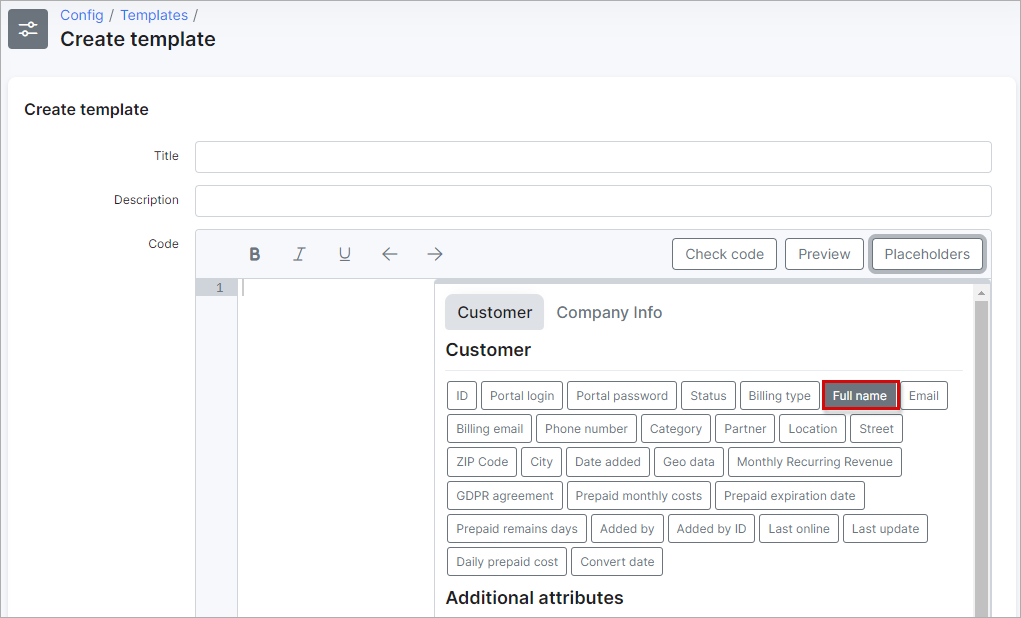Click the settings sliders icon in the header

(27, 28)
